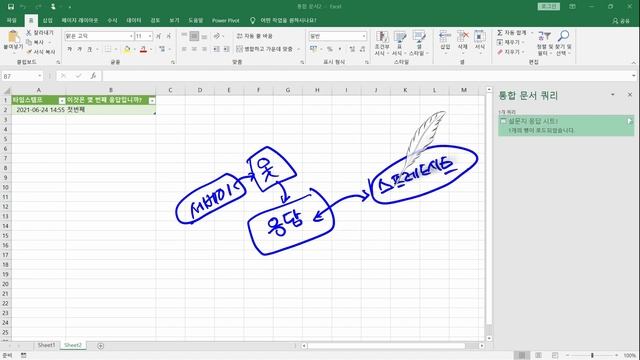Click the 잘라내기 (Cut) scissors icon

(x=29, y=33)
